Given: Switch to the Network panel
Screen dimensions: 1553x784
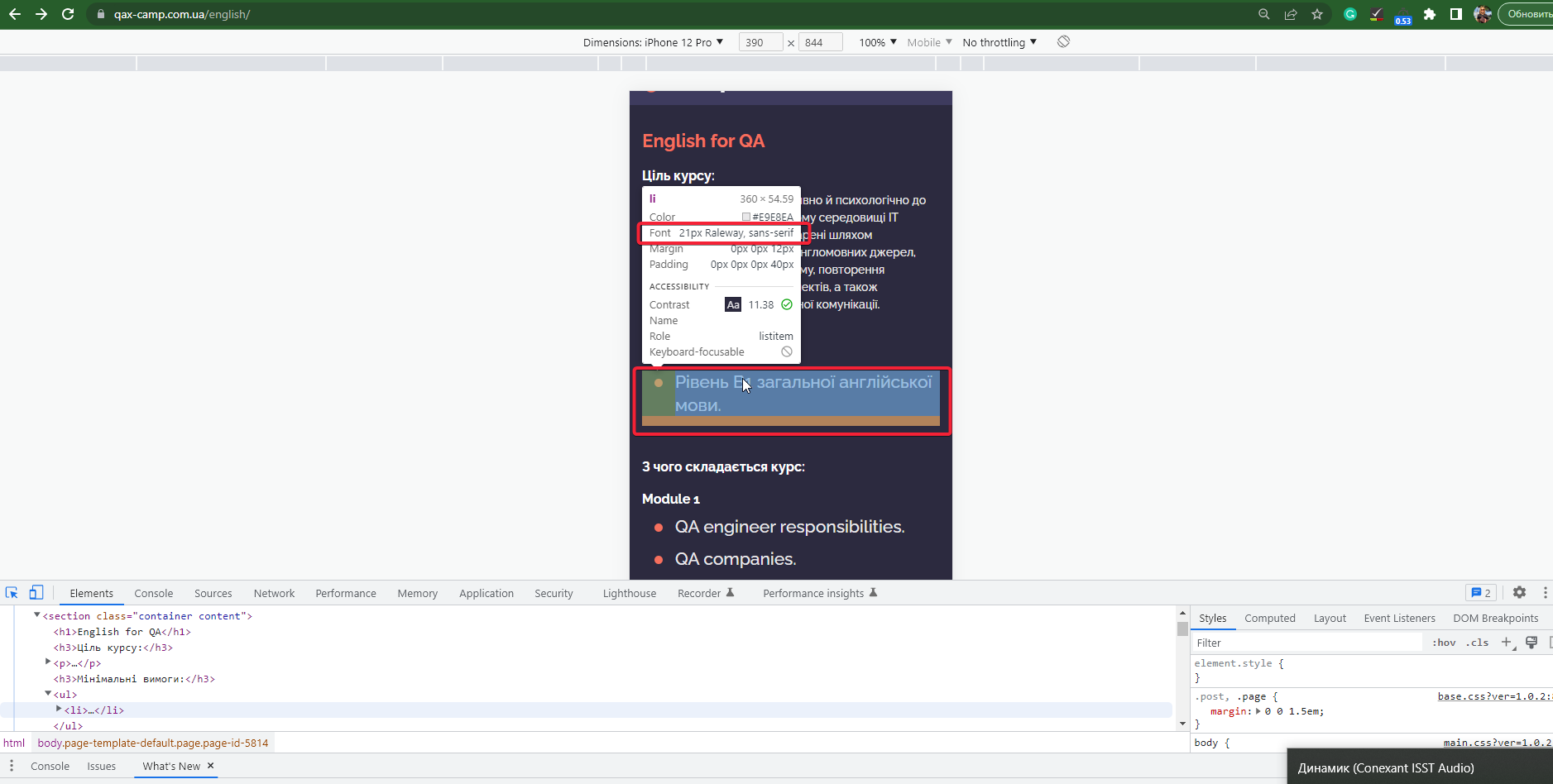Looking at the screenshot, I should click(273, 593).
